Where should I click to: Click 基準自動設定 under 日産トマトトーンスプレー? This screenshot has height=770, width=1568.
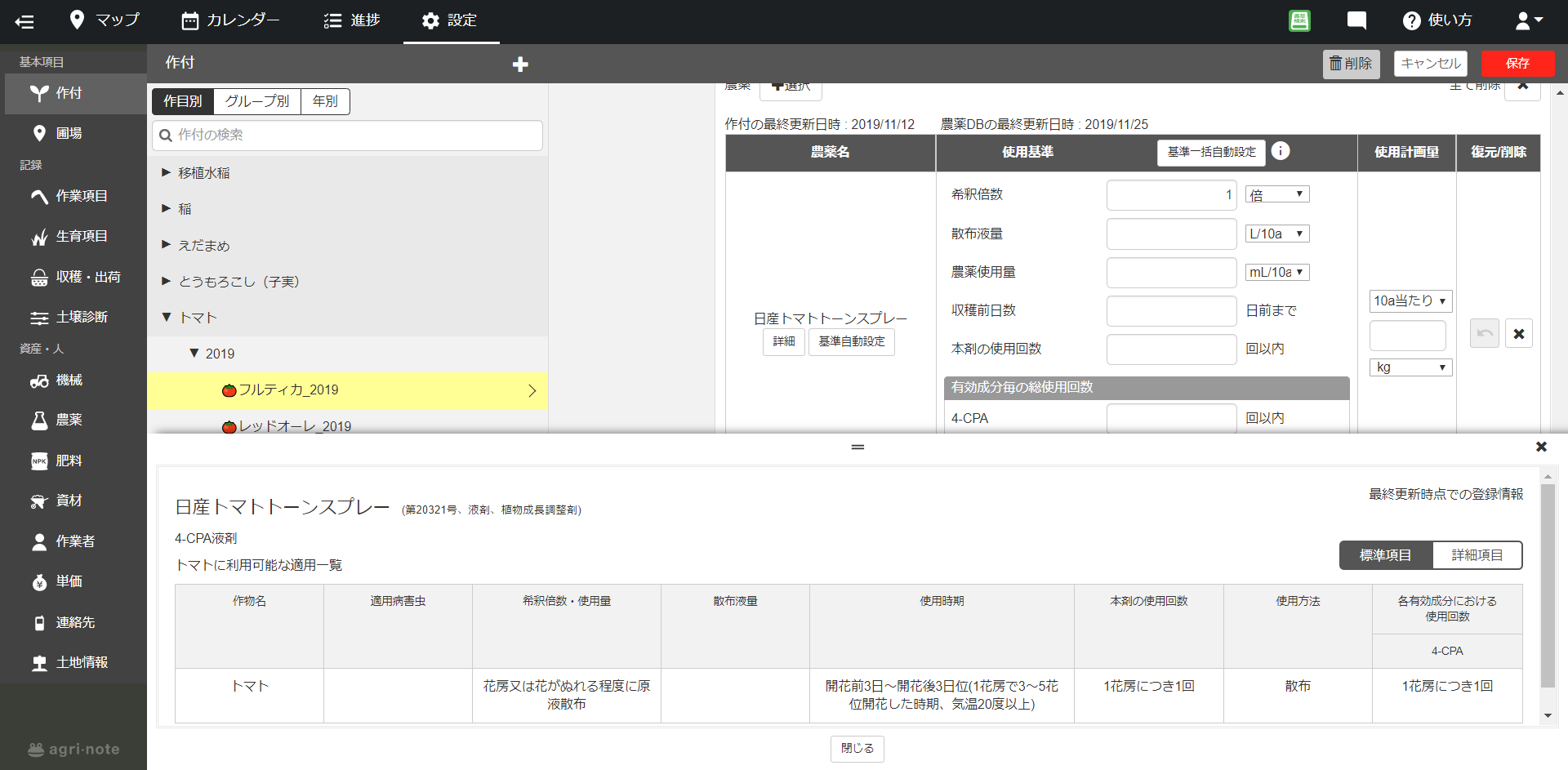852,341
